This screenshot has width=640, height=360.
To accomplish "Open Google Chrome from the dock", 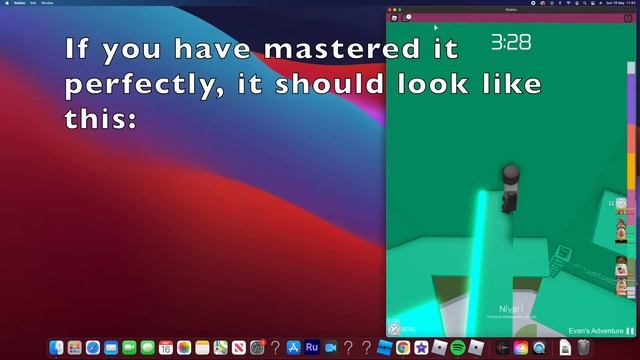I will [403, 348].
